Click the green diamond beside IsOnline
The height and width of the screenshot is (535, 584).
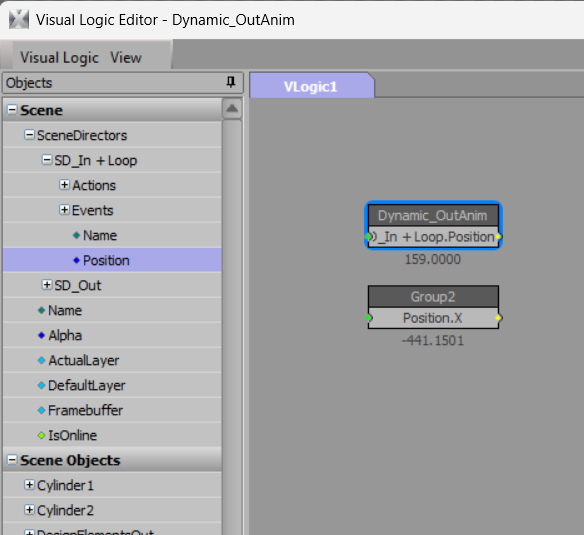point(41,435)
